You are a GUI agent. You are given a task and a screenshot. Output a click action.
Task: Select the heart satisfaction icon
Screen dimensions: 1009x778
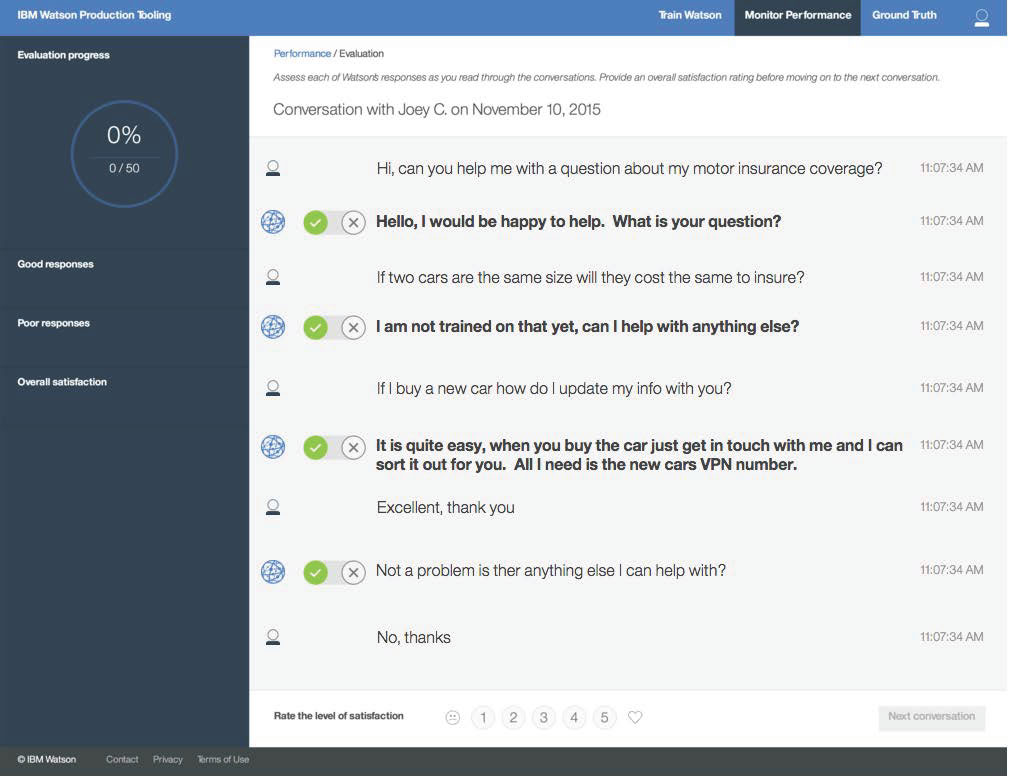pos(635,717)
